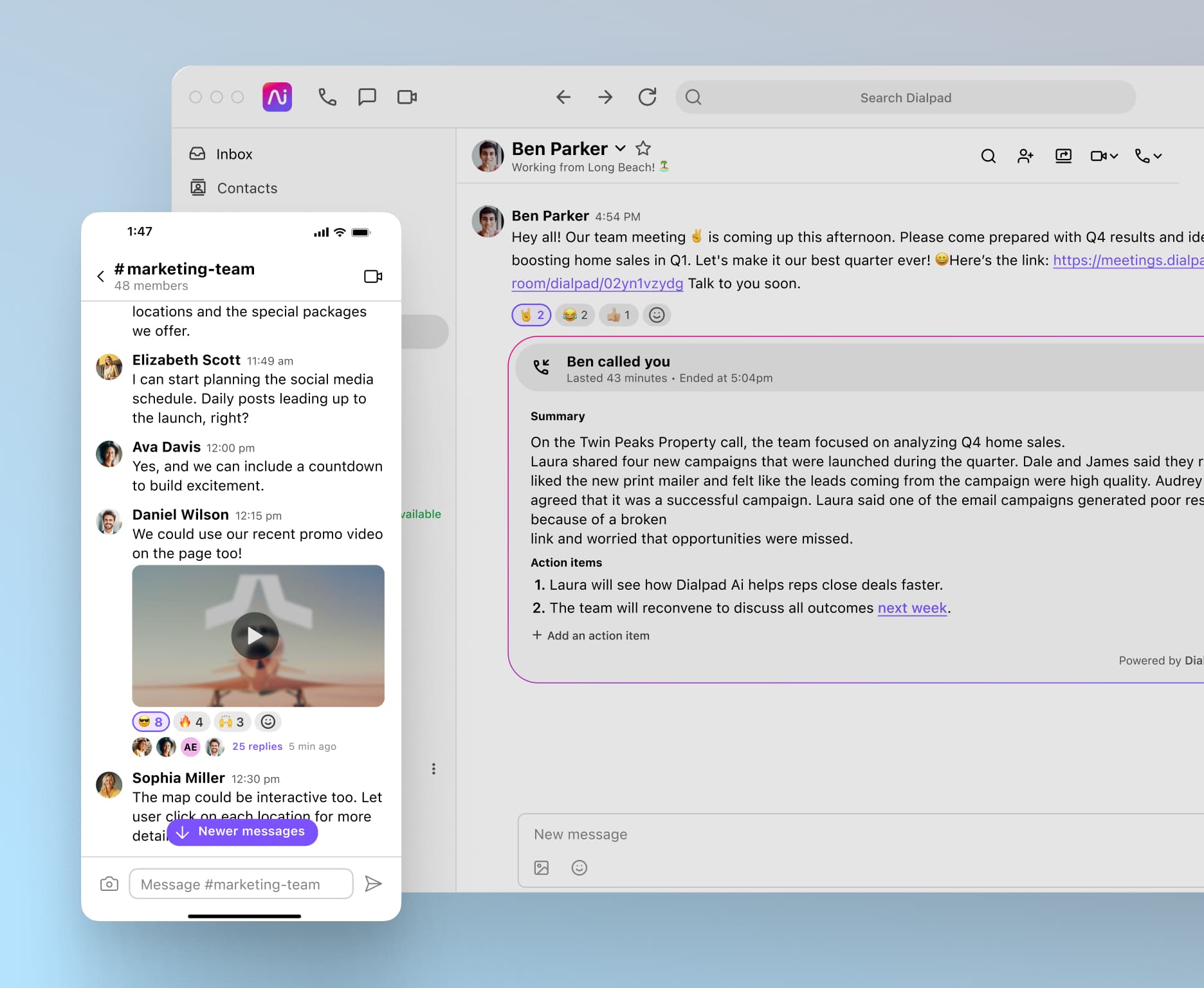1204x988 pixels.
Task: Open the phone dialer icon in top toolbar
Action: click(x=327, y=97)
